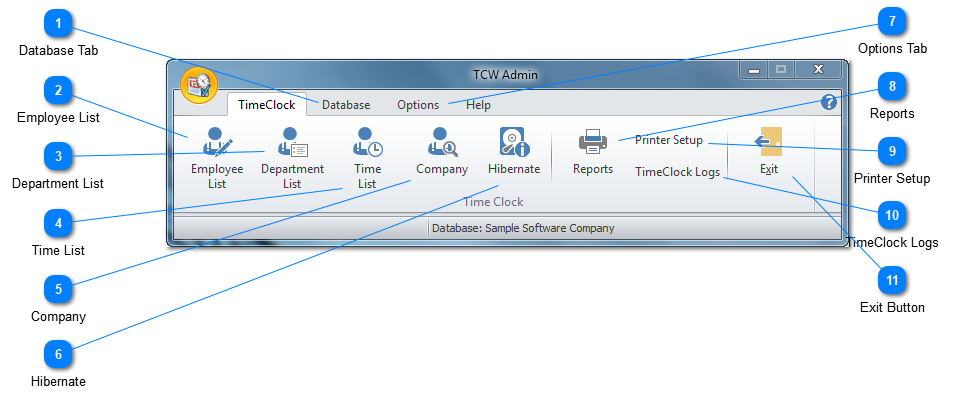Viewport: 955px width, 405px height.
Task: Minimize the TCW Admin window
Action: pos(754,69)
